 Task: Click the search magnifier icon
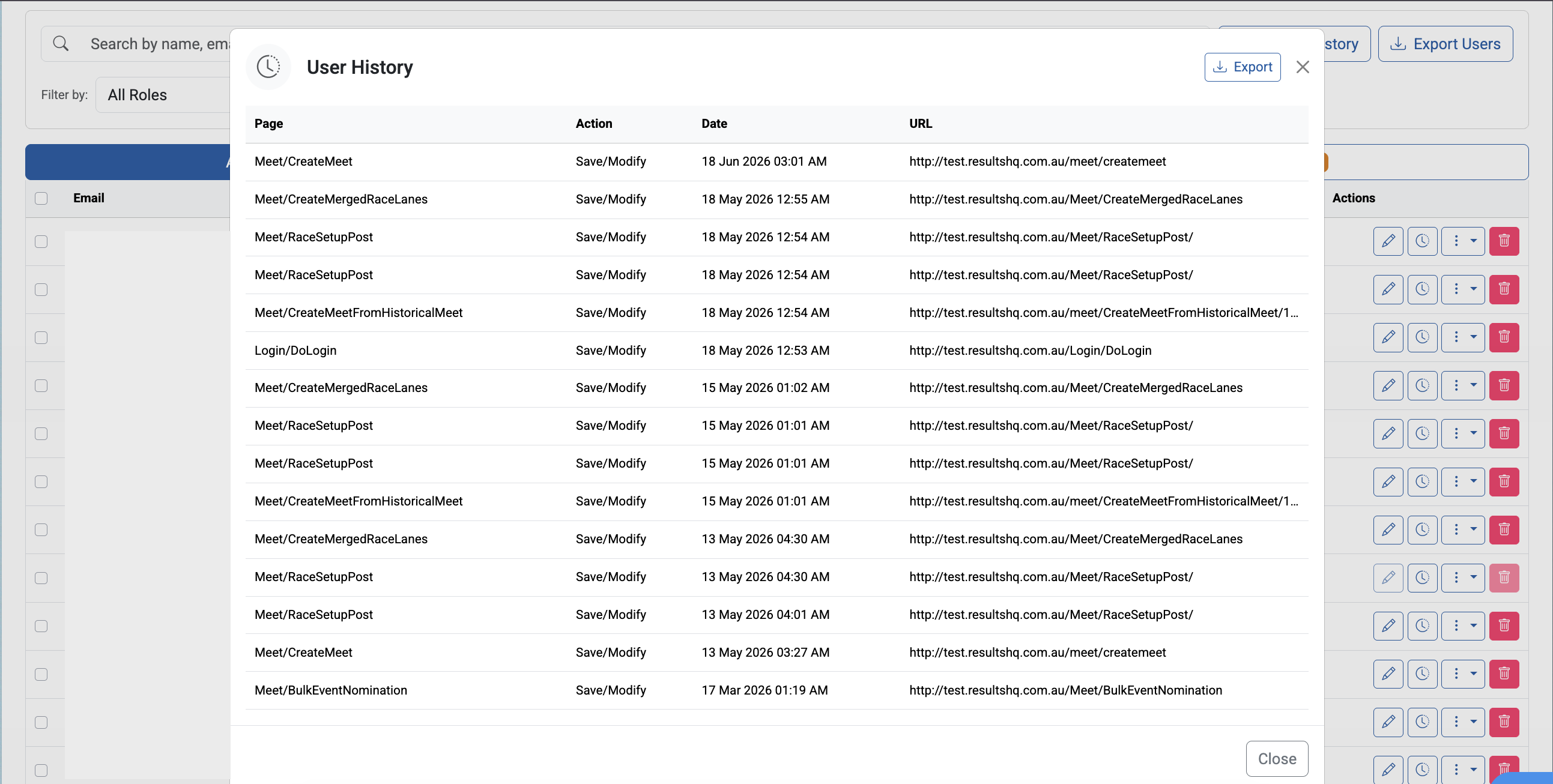61,44
